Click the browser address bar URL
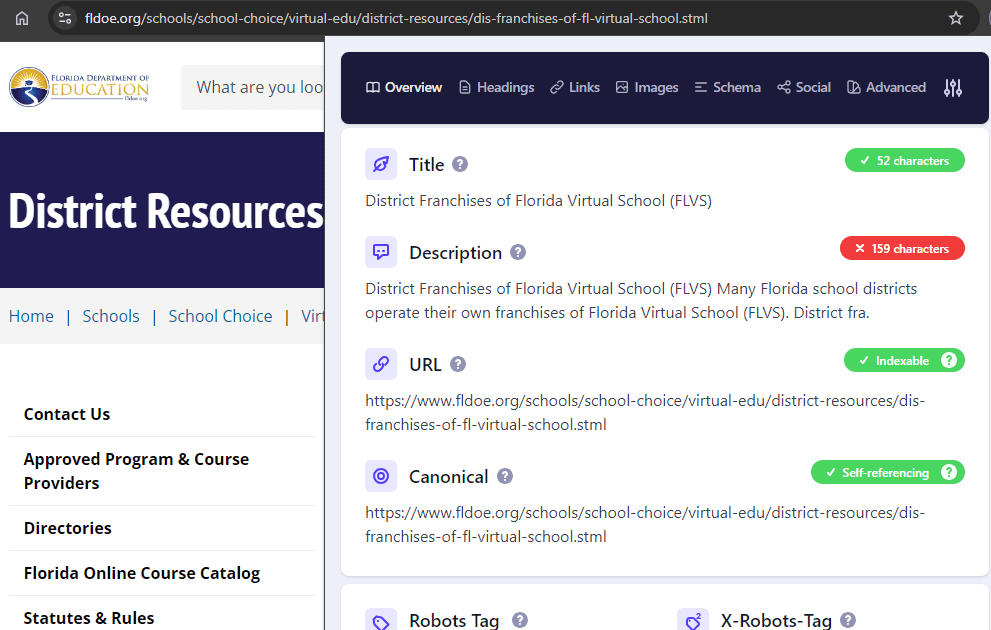The height and width of the screenshot is (630, 991). point(400,18)
